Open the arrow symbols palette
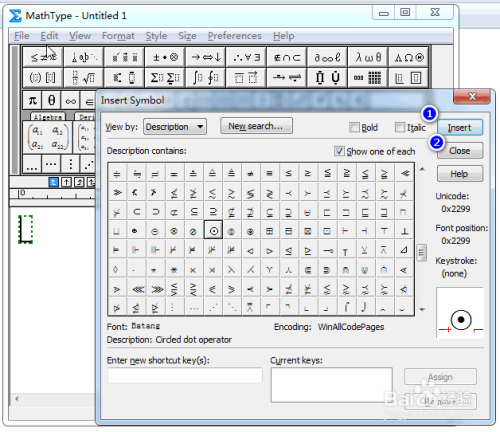500x432 pixels. (206, 57)
